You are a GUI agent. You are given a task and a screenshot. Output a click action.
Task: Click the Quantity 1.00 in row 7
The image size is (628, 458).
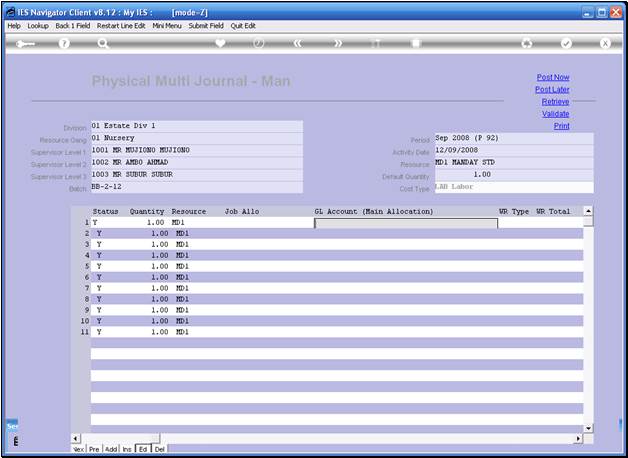(x=159, y=288)
